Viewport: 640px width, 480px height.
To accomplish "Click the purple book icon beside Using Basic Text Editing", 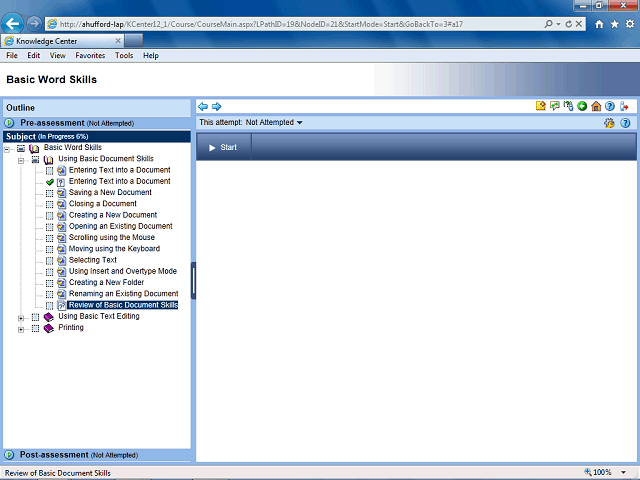I will click(49, 317).
